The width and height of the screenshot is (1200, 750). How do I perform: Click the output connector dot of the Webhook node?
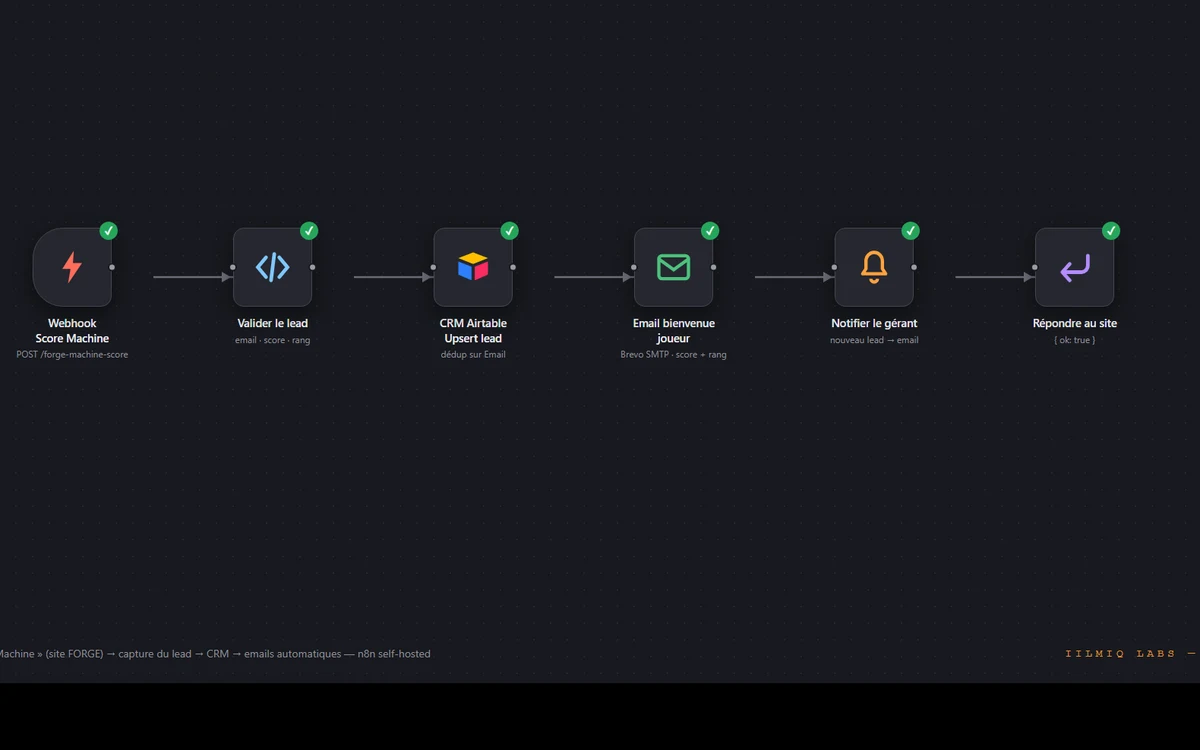point(112,267)
